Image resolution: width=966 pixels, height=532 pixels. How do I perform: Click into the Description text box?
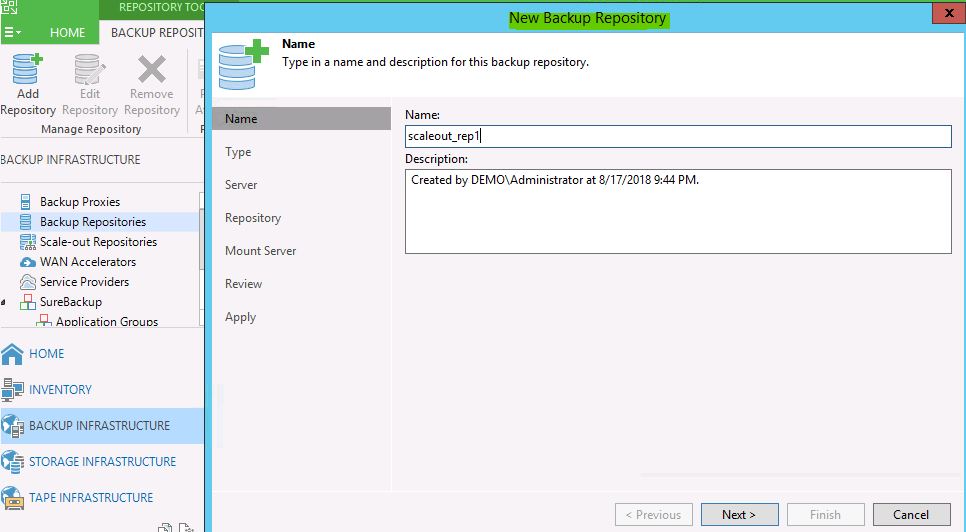pos(678,211)
